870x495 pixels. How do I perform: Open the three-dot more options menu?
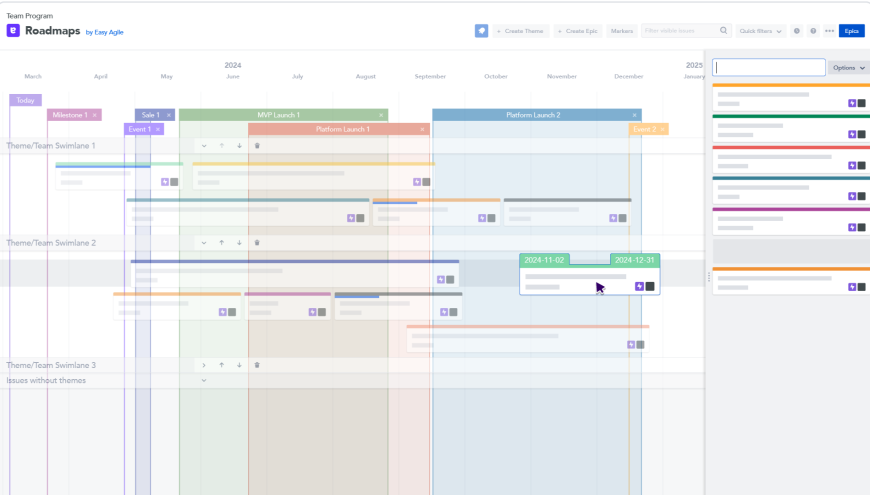coord(829,31)
